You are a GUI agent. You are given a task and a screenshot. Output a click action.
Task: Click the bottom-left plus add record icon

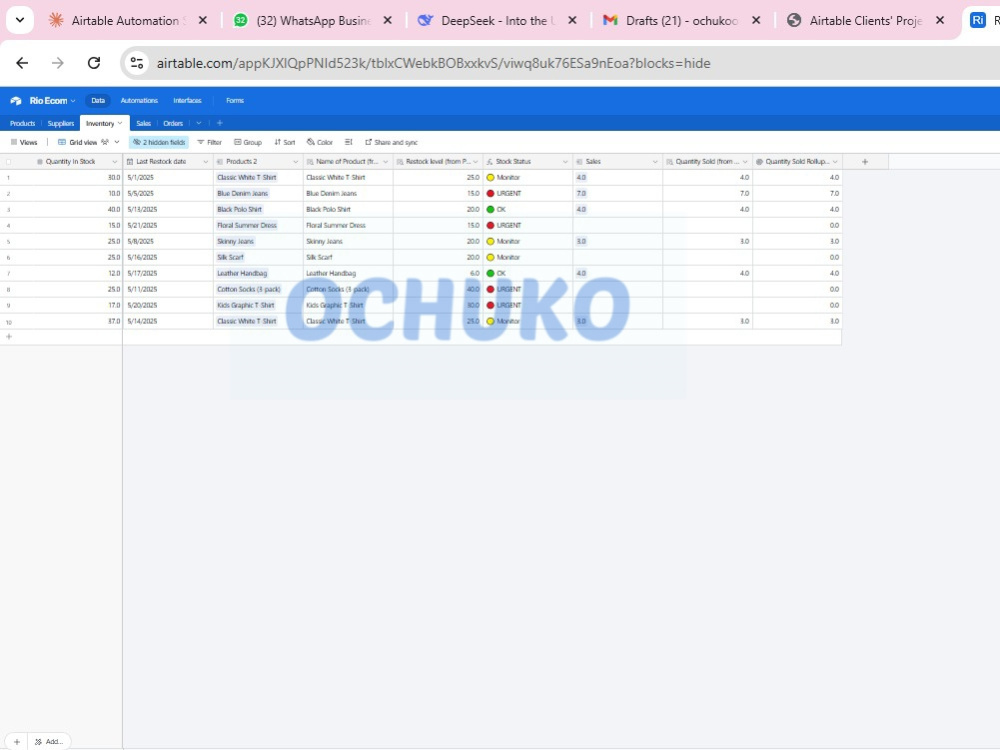point(17,742)
